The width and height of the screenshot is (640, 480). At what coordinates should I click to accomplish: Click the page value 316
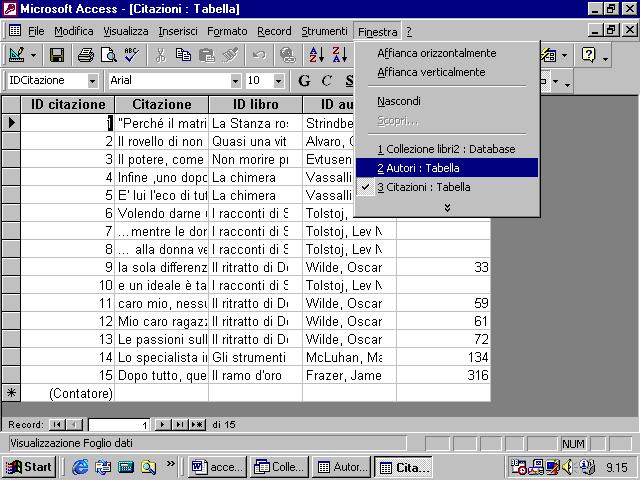(x=443, y=375)
